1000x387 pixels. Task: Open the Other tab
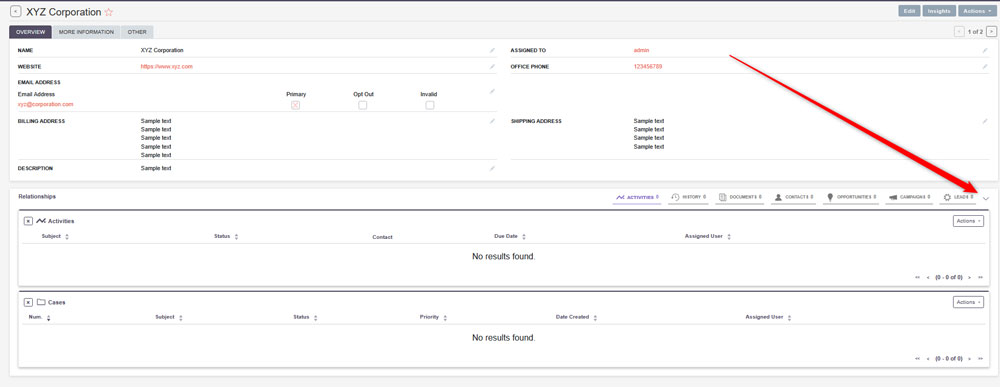tap(136, 32)
